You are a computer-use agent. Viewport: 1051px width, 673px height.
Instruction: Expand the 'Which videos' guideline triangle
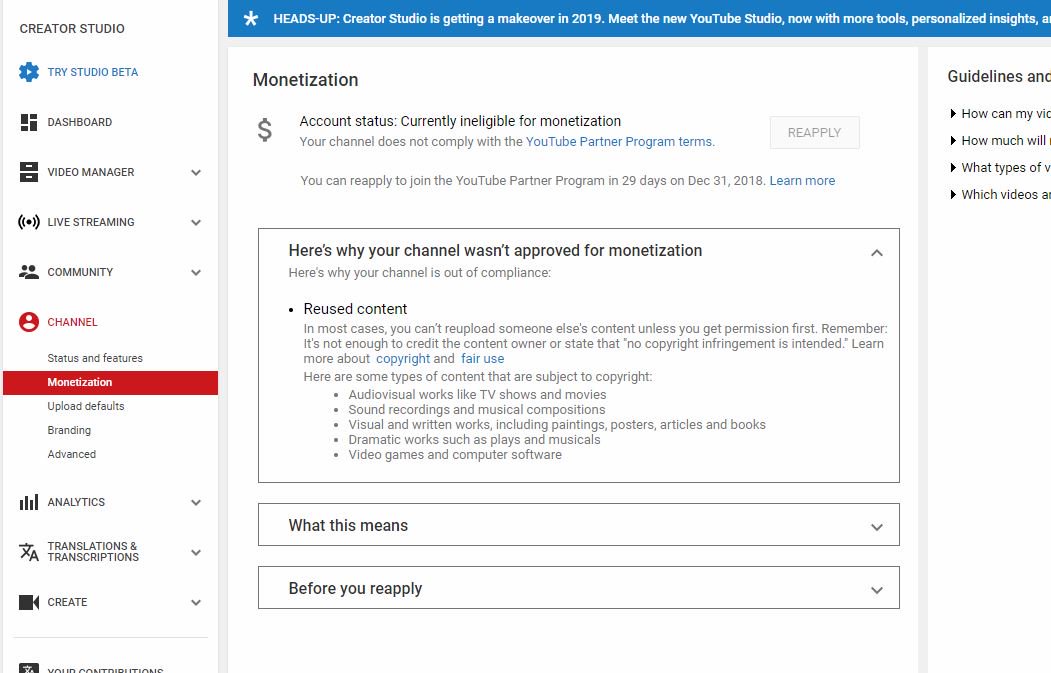(953, 194)
